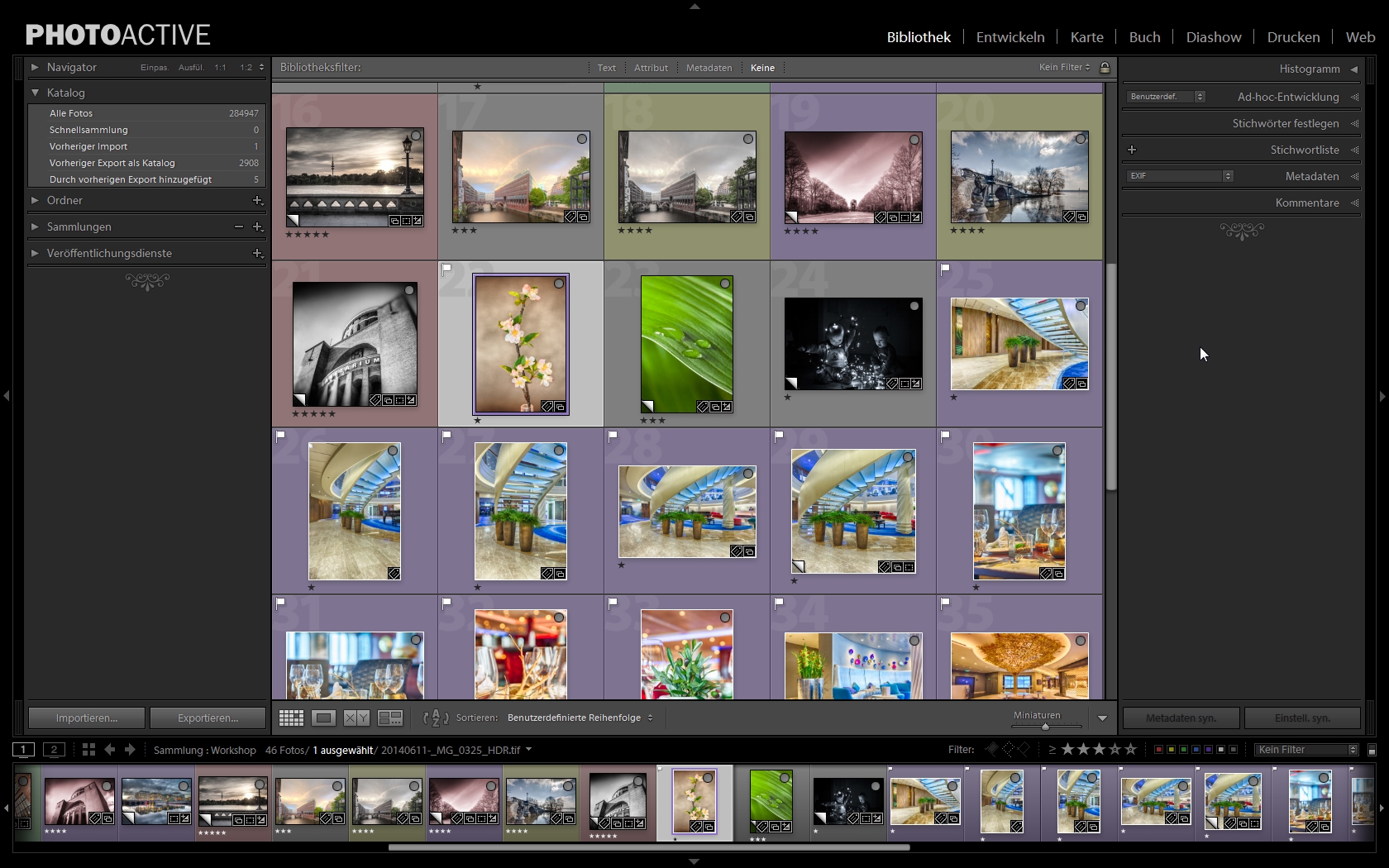Expand the Navigator panel
Screen dimensions: 1389x868
click(35, 67)
